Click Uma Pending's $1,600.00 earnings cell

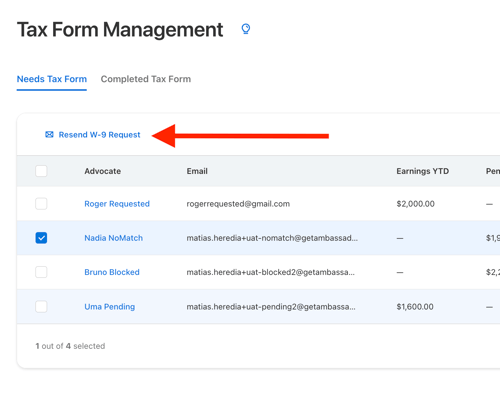415,306
